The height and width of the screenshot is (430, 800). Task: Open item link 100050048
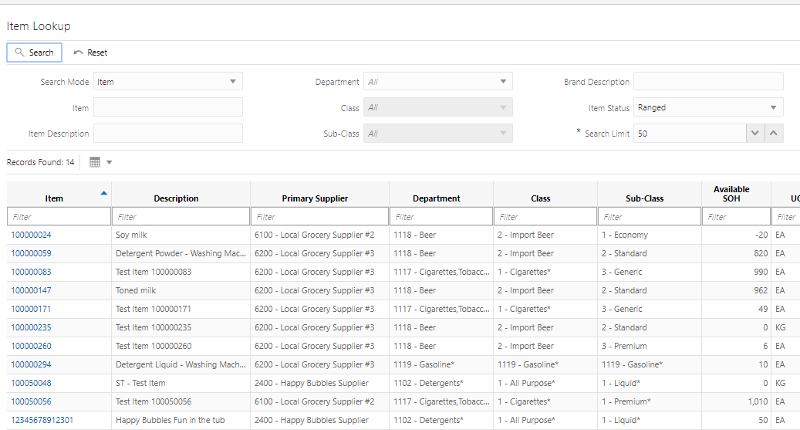(x=31, y=383)
